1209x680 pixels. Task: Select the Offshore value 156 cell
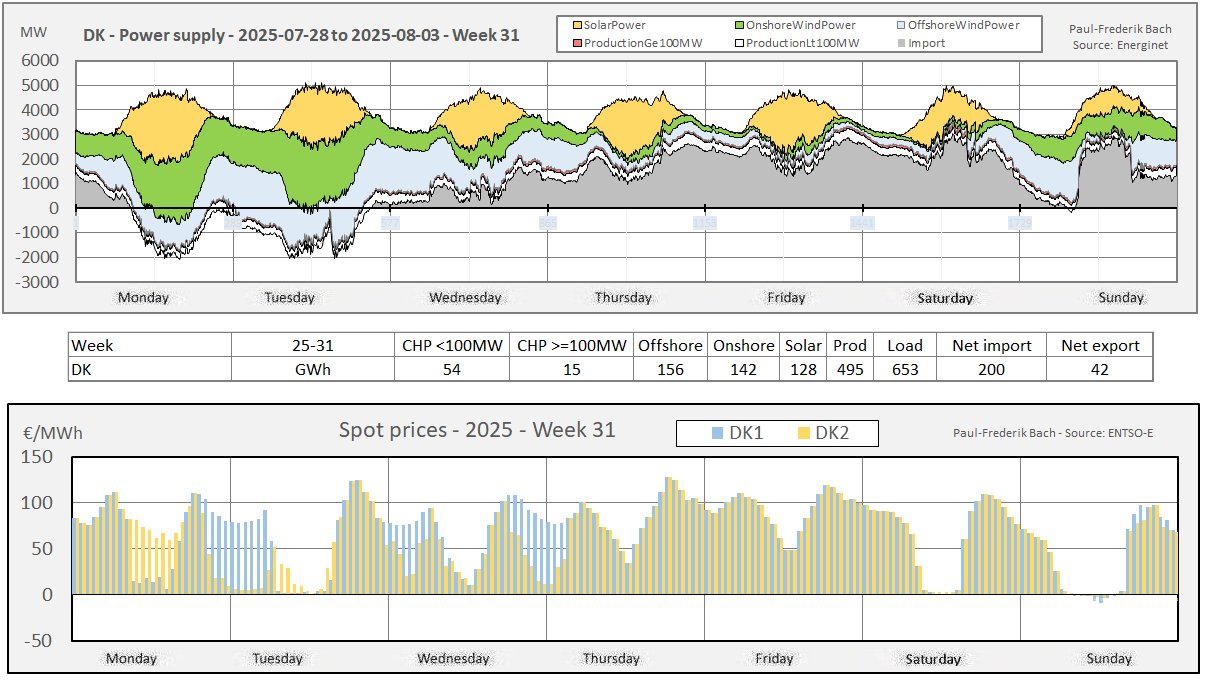point(670,369)
